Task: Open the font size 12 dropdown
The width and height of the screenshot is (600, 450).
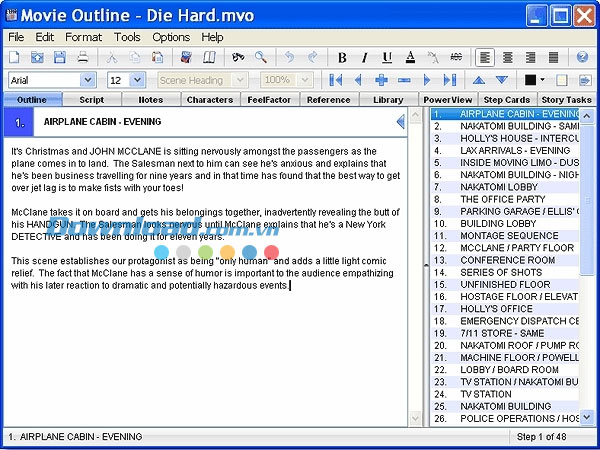Action: click(x=137, y=80)
